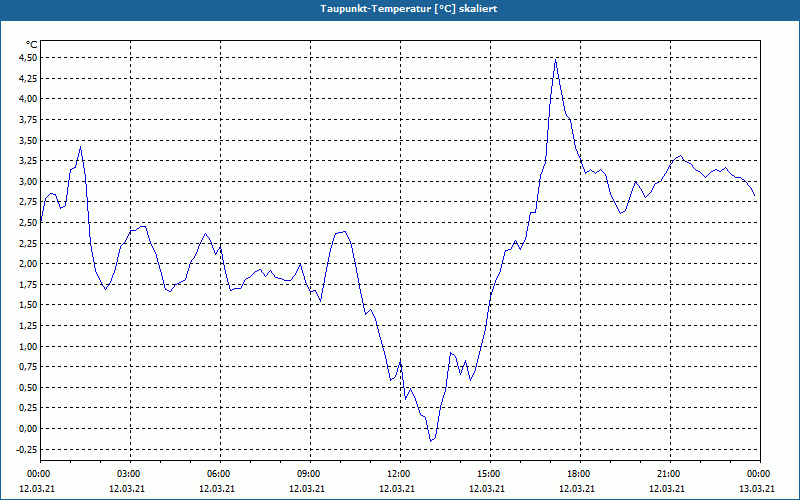Pick the 0,00 y-axis value

[x=29, y=429]
